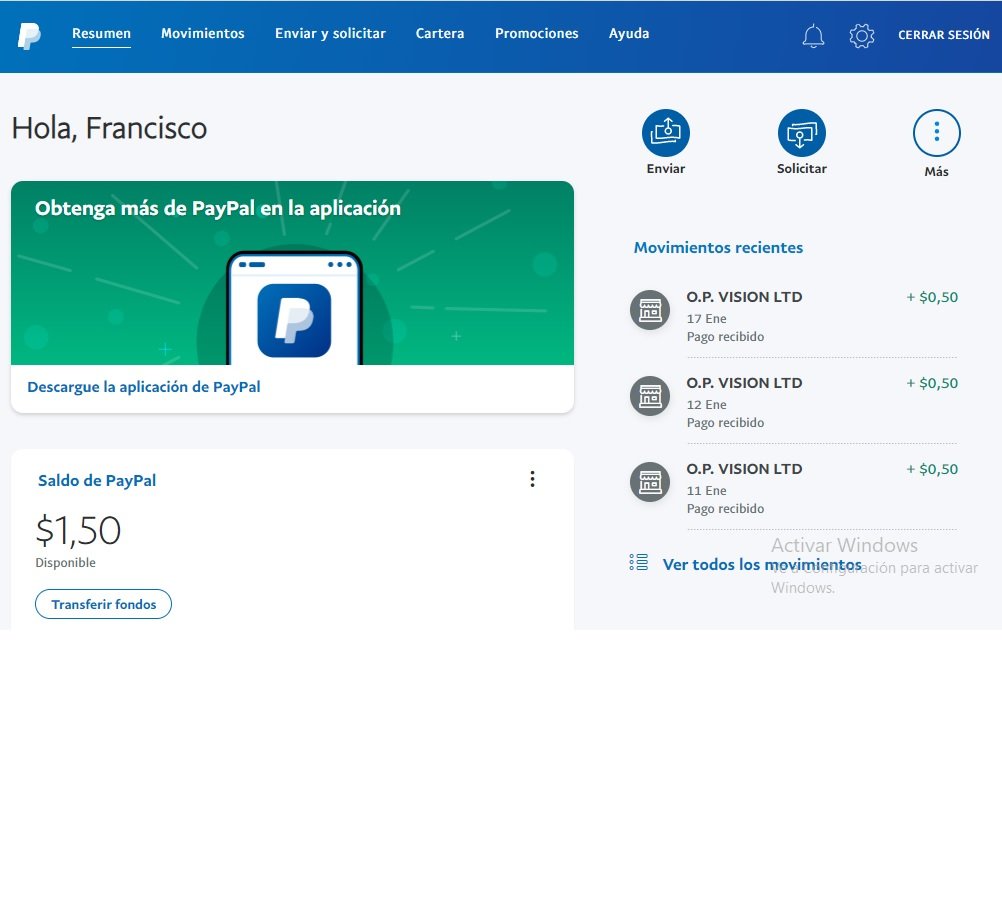Screen dimensions: 1002x922
Task: Click the PayPal app icon on phone illustration
Action: 294,320
